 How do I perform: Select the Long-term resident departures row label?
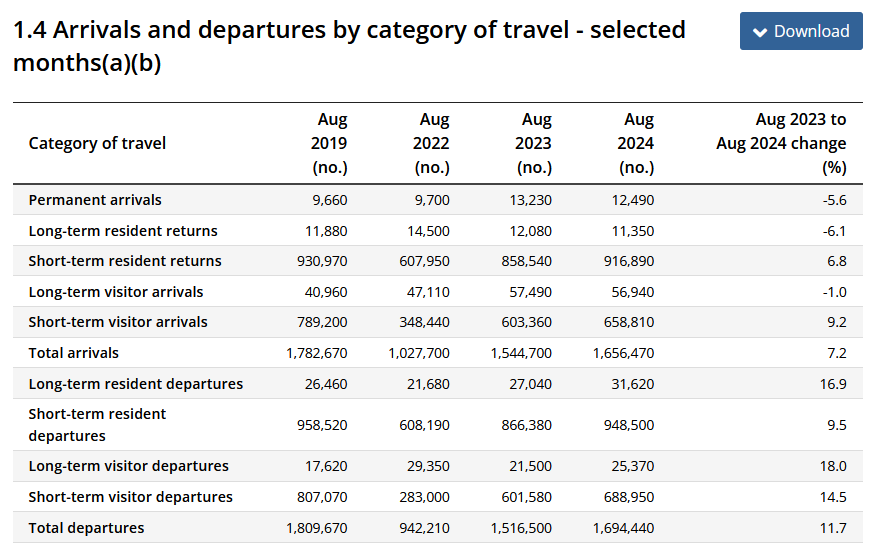(136, 384)
